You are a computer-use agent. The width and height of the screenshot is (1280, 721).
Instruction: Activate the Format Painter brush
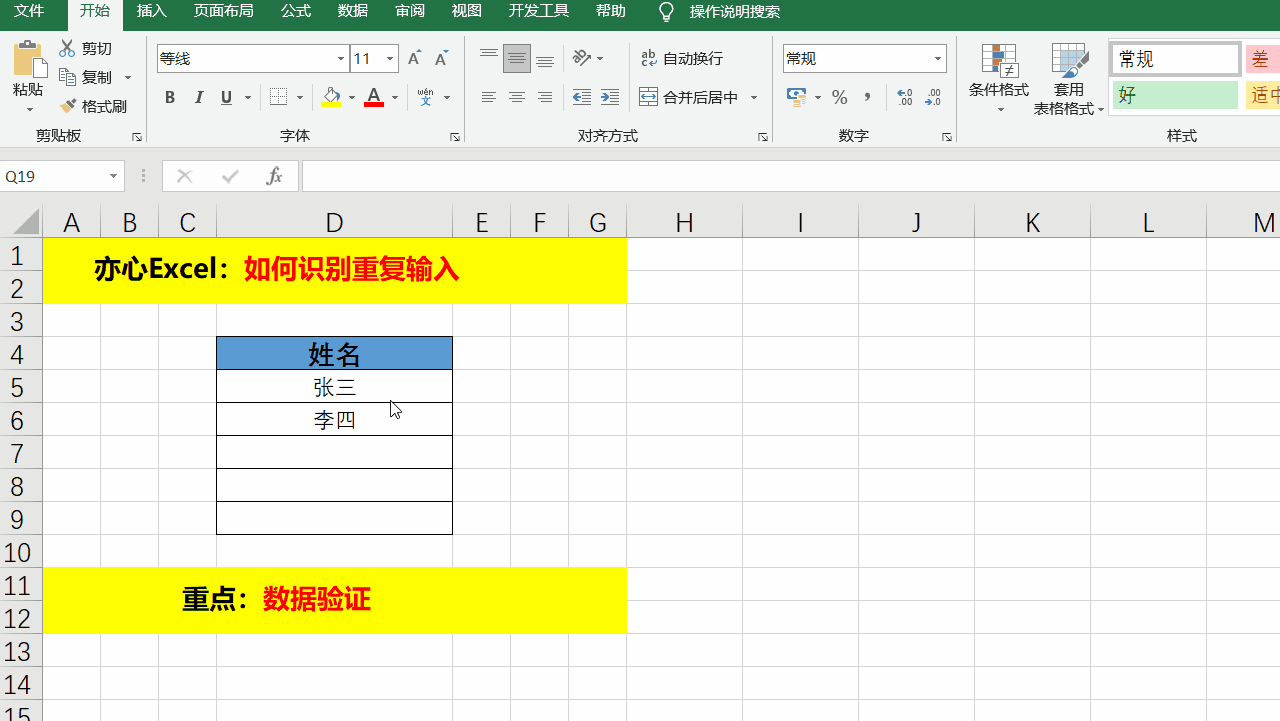click(68, 106)
